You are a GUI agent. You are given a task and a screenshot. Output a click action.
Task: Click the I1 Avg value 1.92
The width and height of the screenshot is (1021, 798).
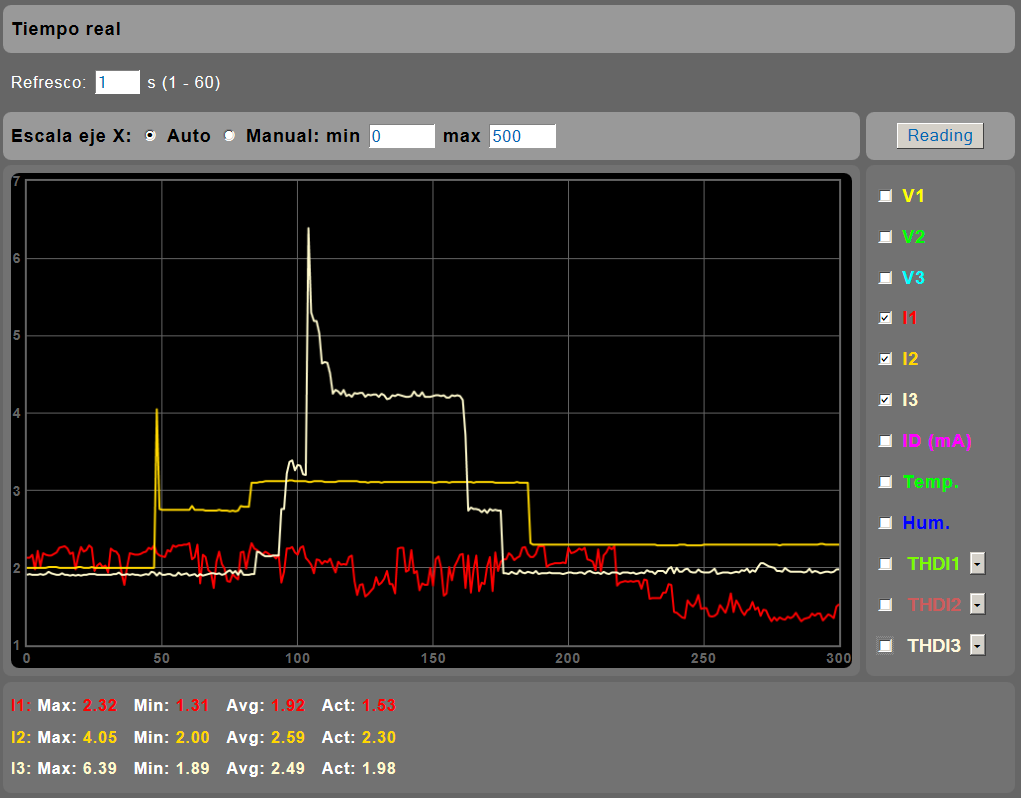click(x=288, y=706)
